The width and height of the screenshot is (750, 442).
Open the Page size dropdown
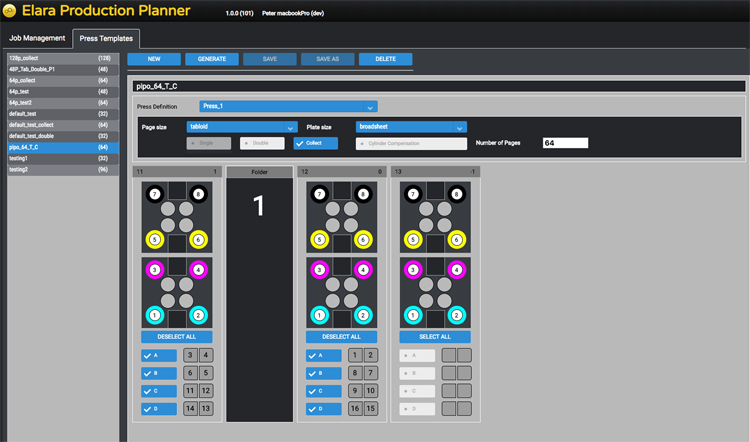pyautogui.click(x=242, y=127)
